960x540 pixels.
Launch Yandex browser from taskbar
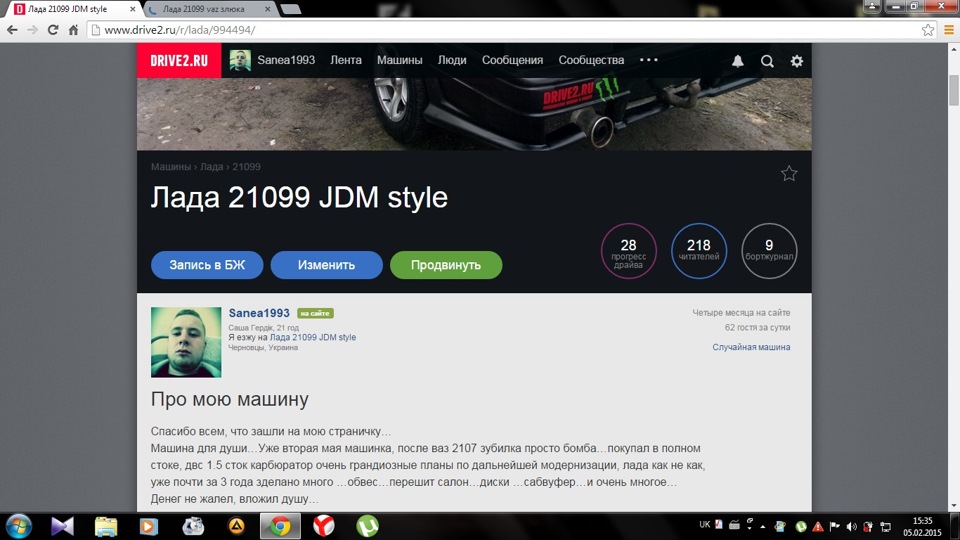[x=324, y=526]
